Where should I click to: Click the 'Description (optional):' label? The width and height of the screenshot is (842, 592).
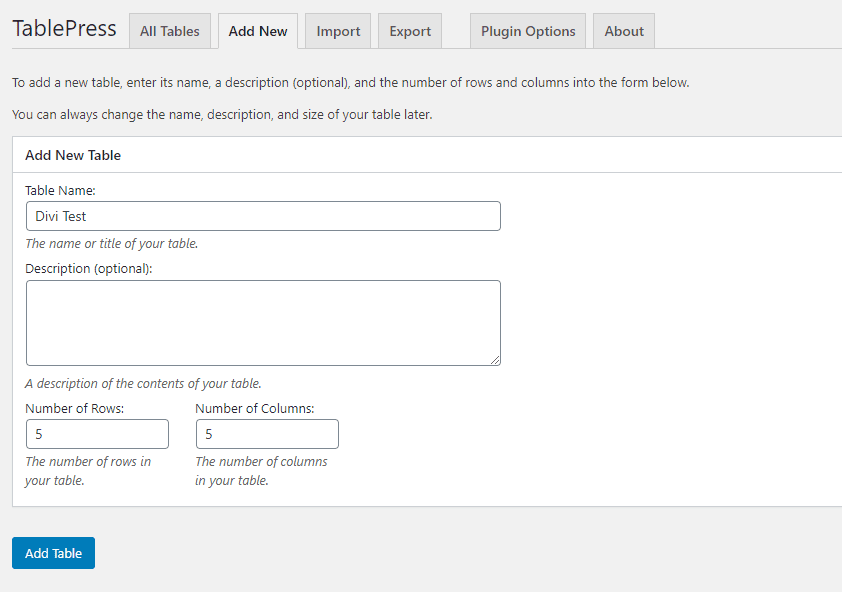coord(89,269)
